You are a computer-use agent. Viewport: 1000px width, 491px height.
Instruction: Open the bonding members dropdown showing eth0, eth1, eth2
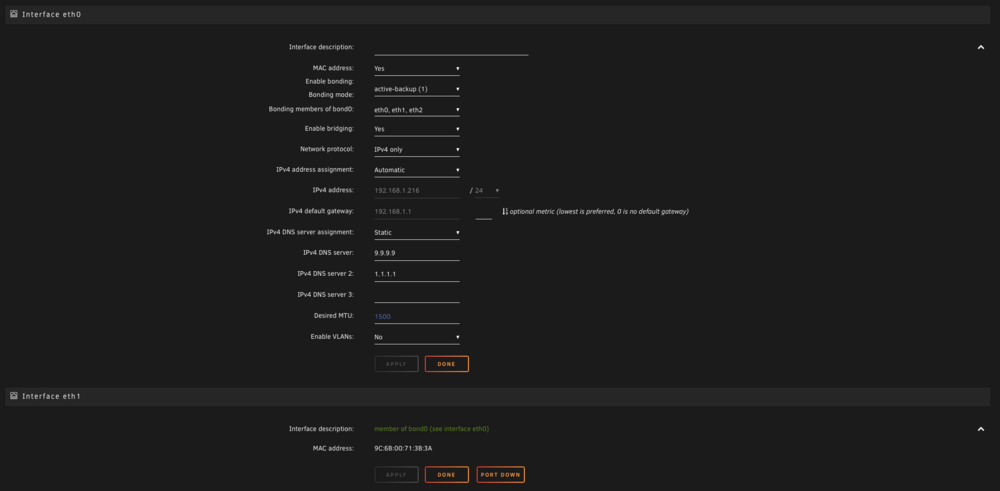point(416,110)
